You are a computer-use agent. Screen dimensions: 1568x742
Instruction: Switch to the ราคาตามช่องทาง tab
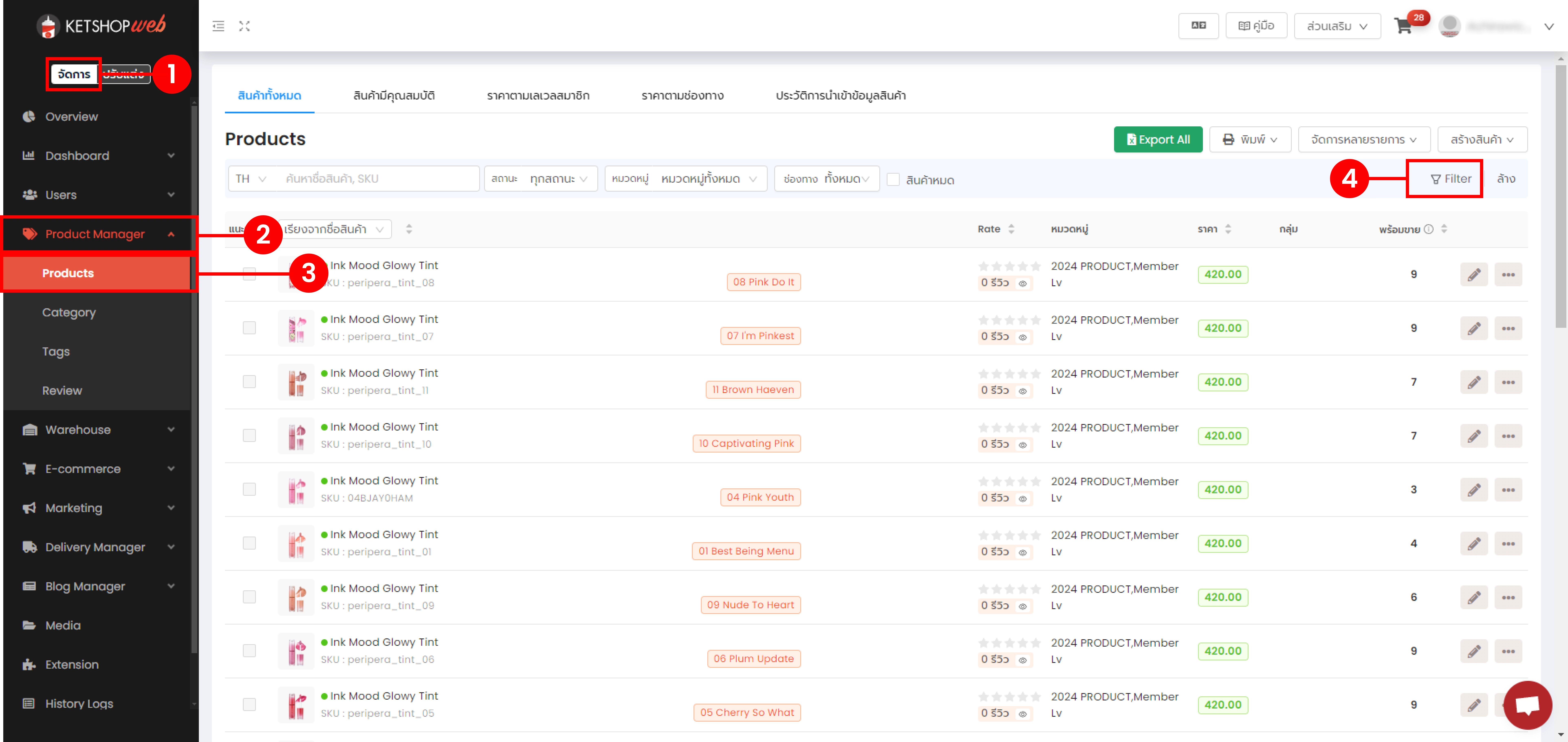tap(682, 96)
